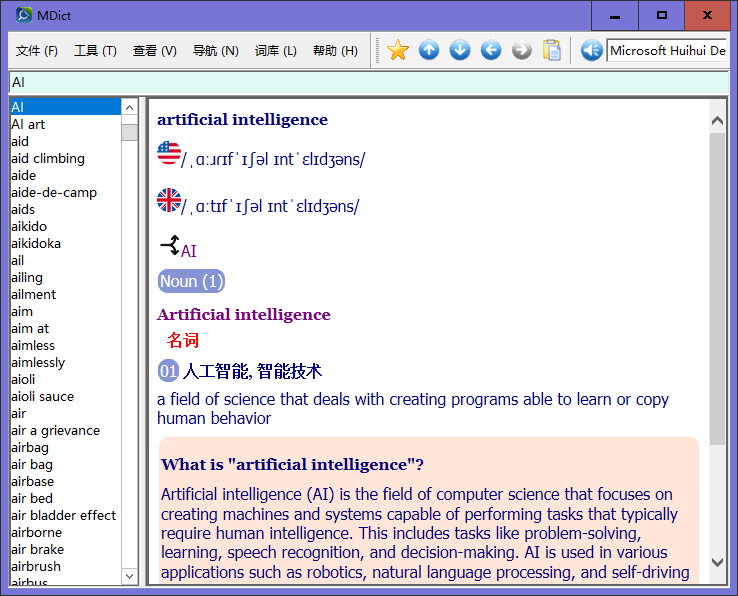Screen dimensions: 738x596
Task: Click 'What is "artificial intelligence"?' heading
Action: point(292,465)
